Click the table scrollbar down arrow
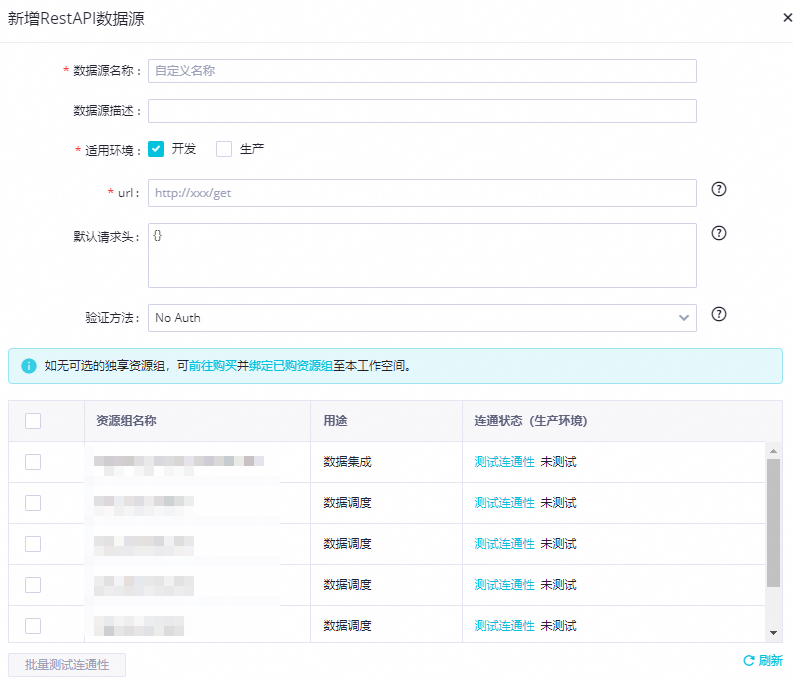Screen dimensions: 793x684 [x=773, y=632]
